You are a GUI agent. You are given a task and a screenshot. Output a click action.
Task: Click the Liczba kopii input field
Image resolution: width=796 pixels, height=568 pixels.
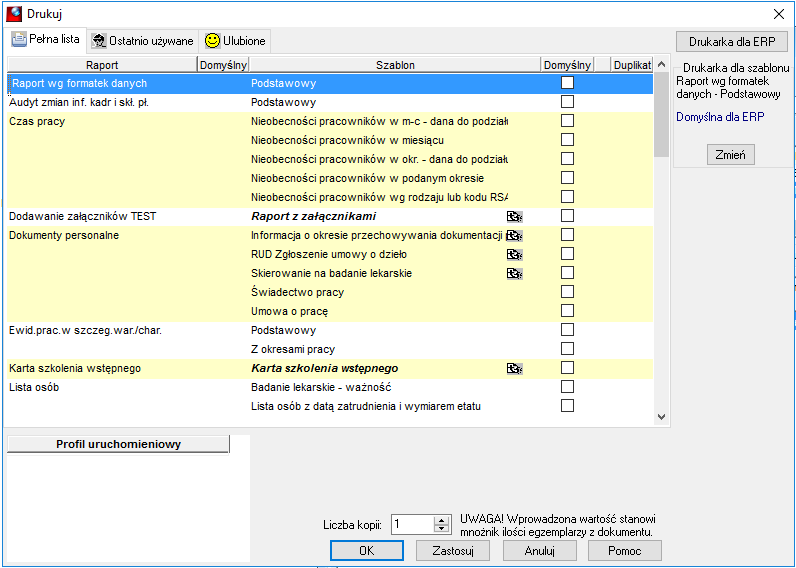pos(413,524)
